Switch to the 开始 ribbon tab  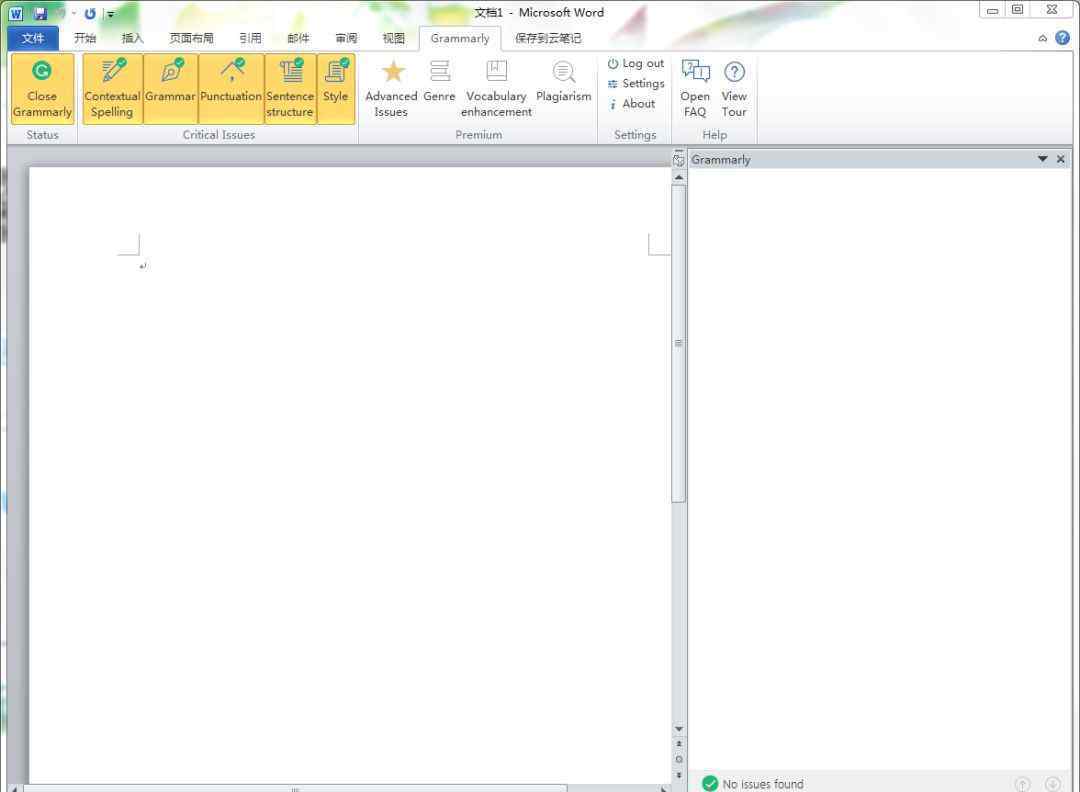tap(85, 38)
